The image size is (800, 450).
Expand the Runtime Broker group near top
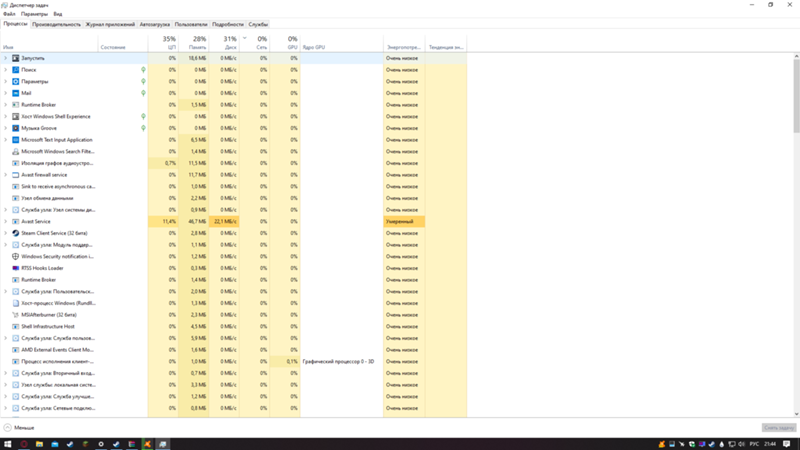pyautogui.click(x=6, y=105)
